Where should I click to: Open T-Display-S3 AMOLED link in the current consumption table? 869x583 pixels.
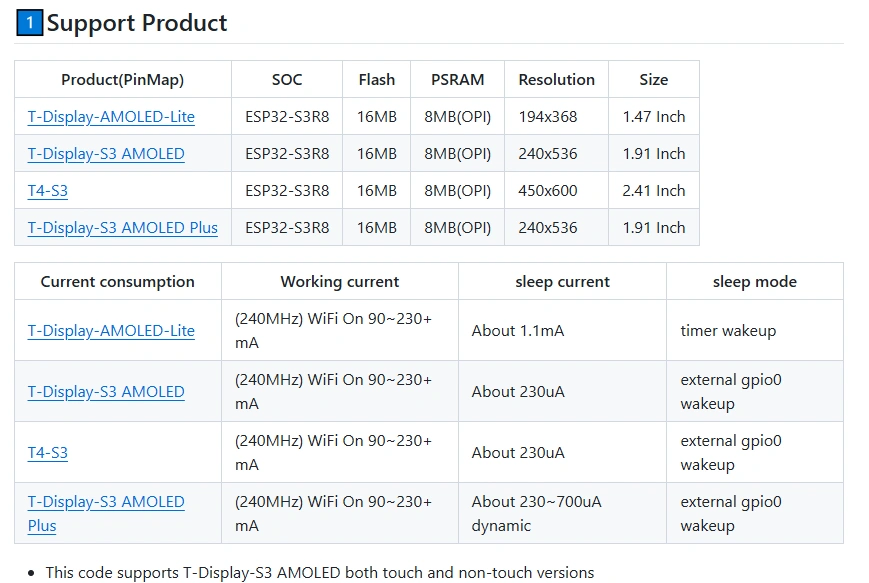(x=106, y=392)
